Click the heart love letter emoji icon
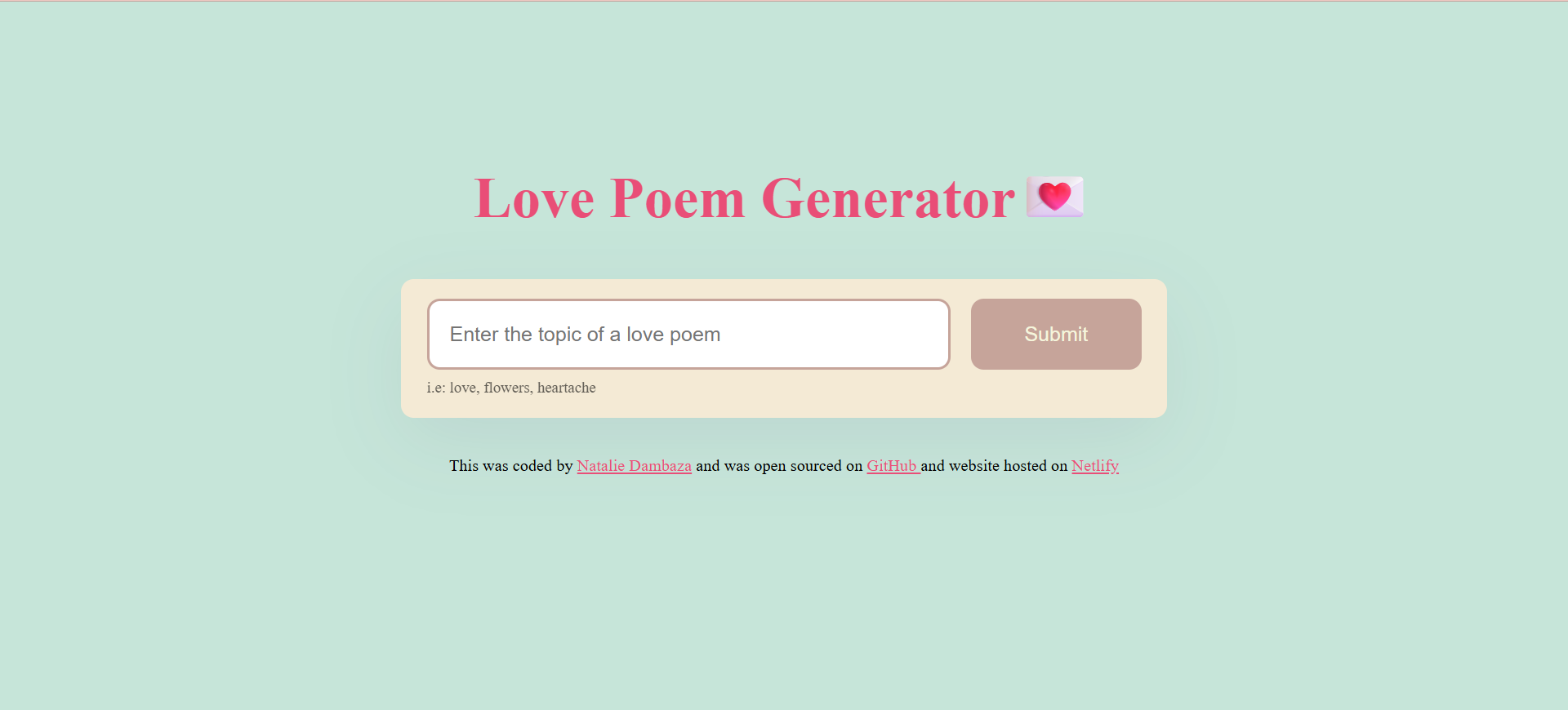This screenshot has width=1568, height=710. pyautogui.click(x=1054, y=197)
